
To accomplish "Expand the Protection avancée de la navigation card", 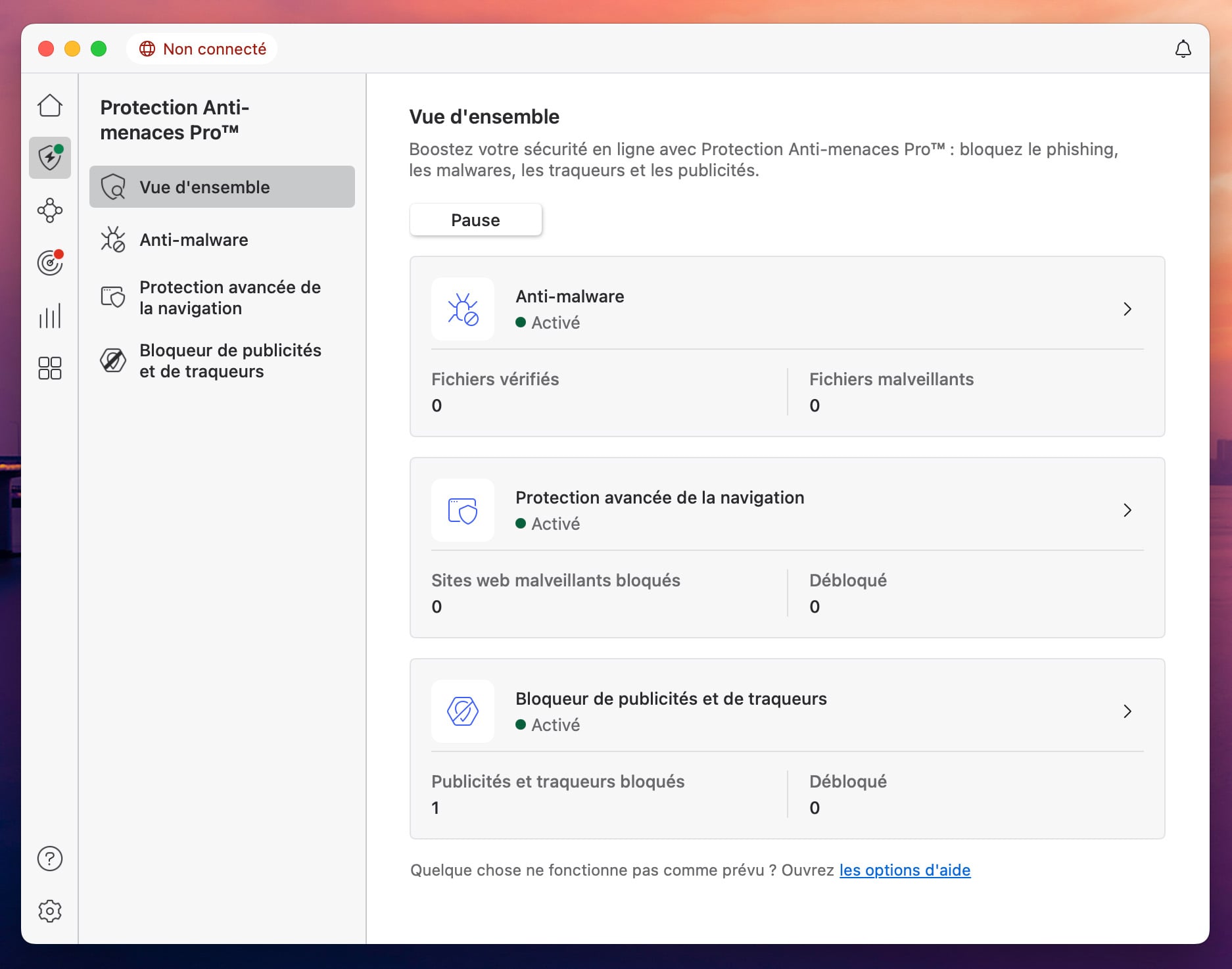I will (1128, 510).
